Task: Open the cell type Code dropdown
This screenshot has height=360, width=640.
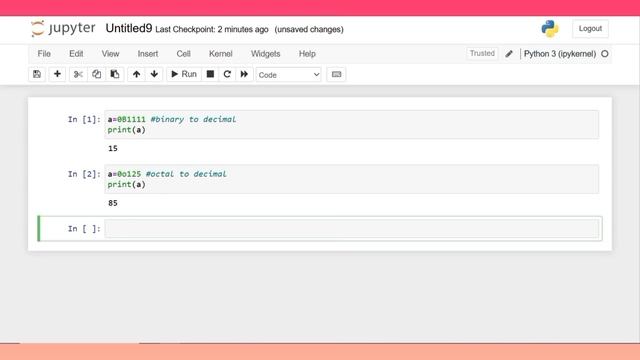Action: (289, 75)
